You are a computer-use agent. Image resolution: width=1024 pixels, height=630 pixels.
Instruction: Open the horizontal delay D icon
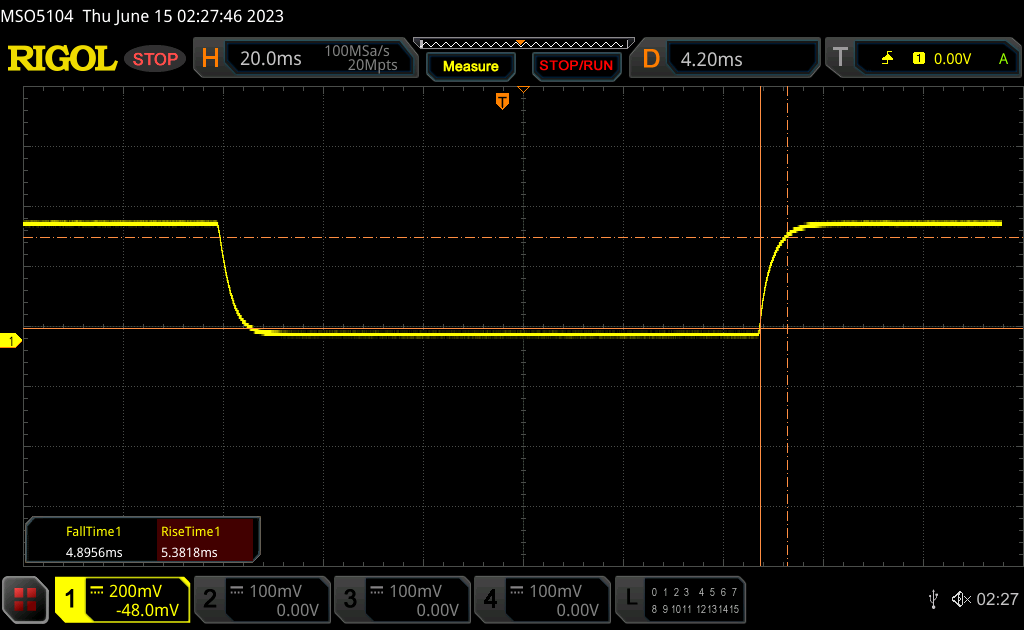click(x=651, y=59)
